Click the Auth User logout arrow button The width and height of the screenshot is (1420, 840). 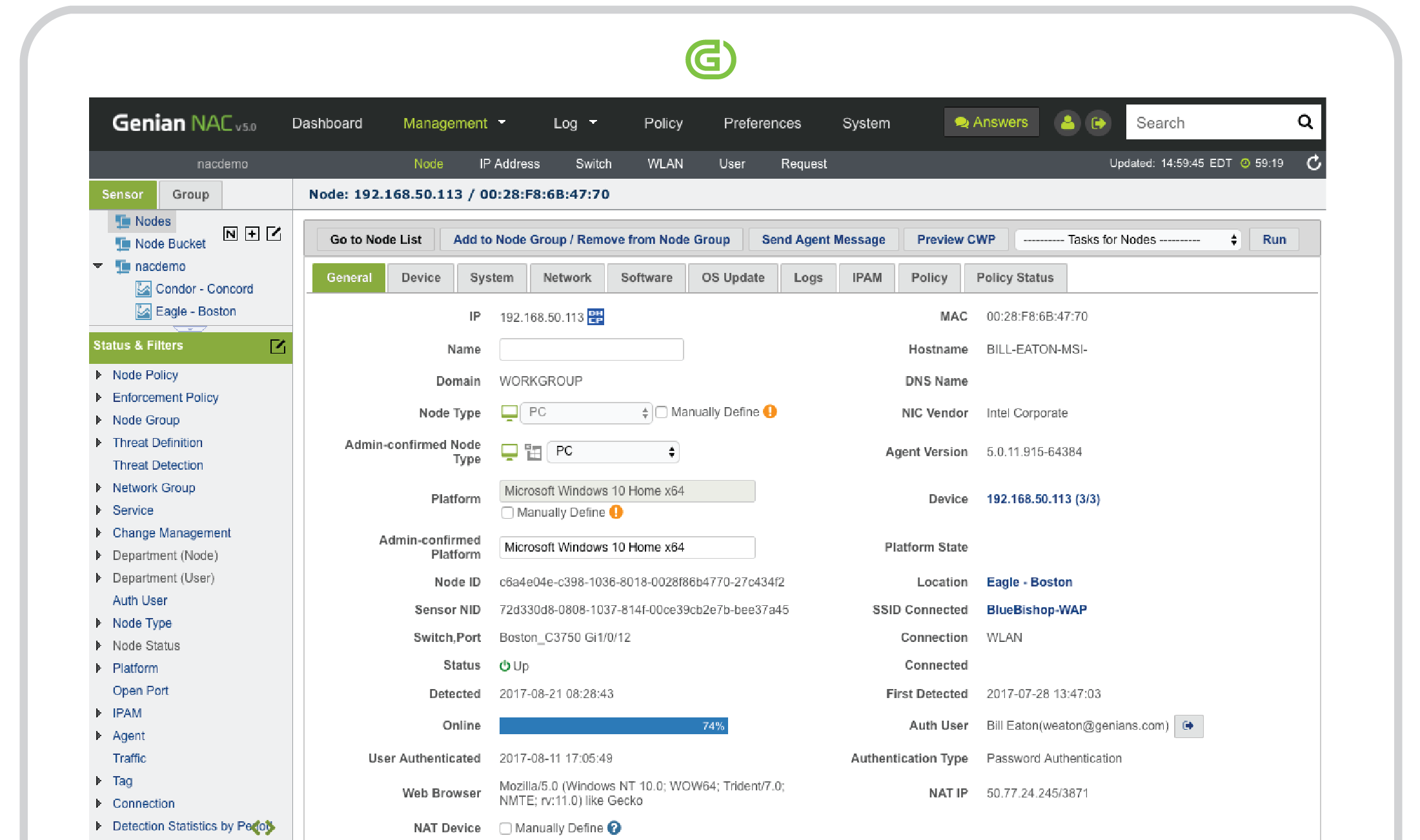[1188, 726]
